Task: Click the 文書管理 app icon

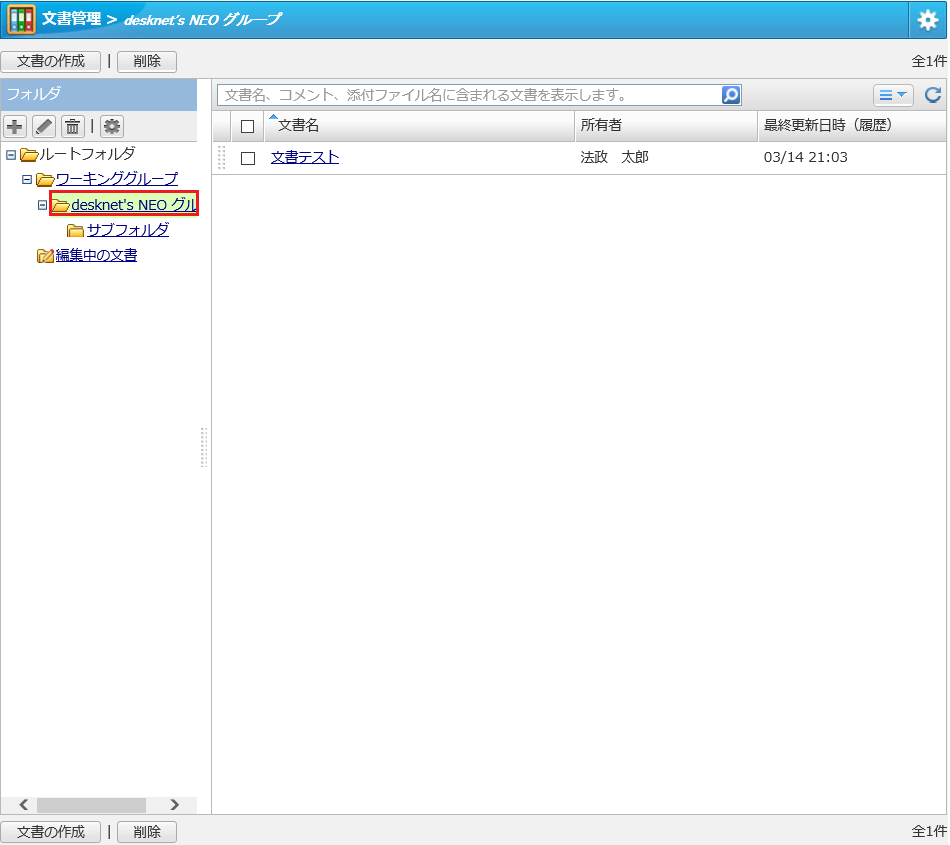Action: coord(21,19)
